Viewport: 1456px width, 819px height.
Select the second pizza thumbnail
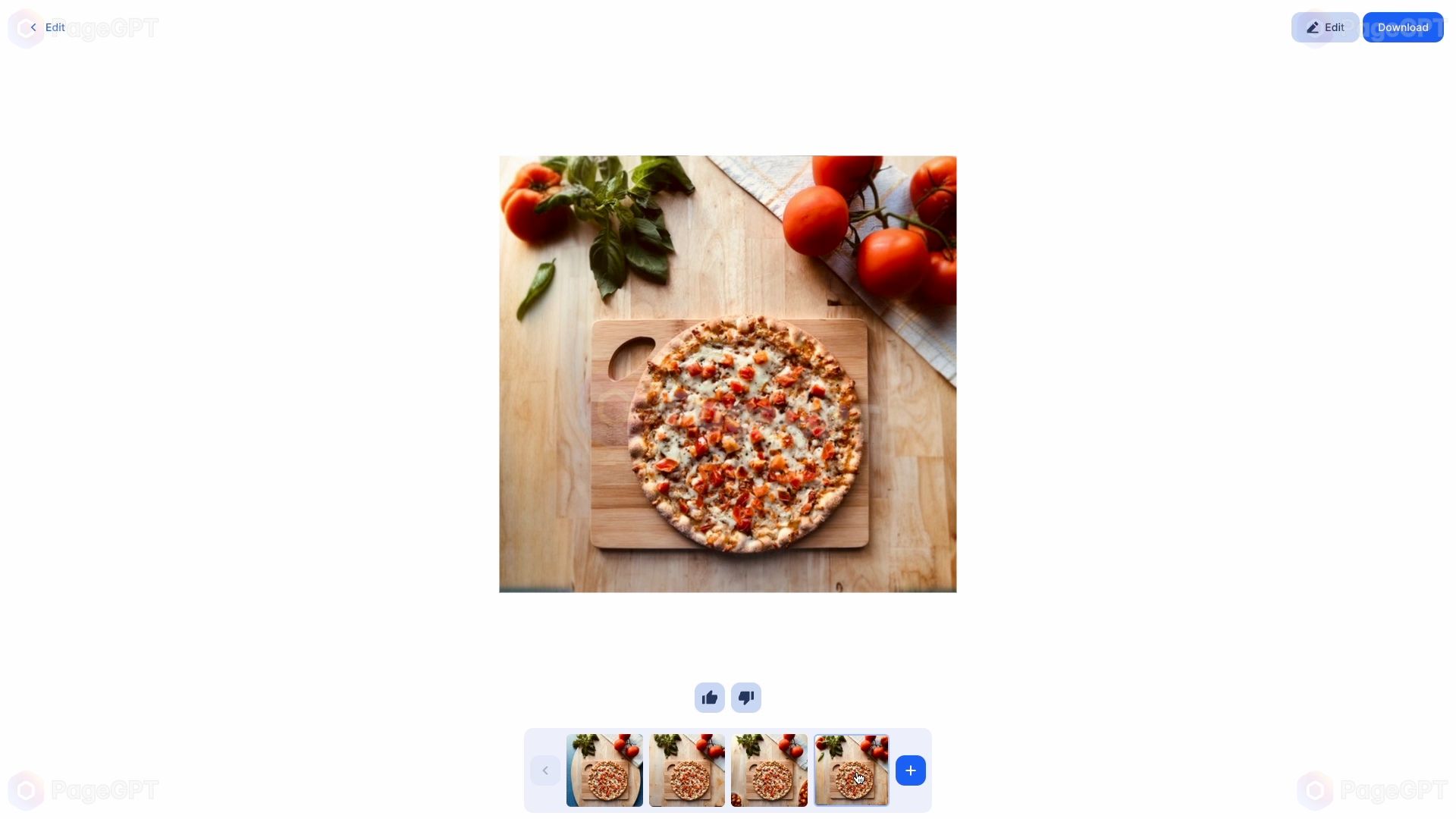coord(687,770)
